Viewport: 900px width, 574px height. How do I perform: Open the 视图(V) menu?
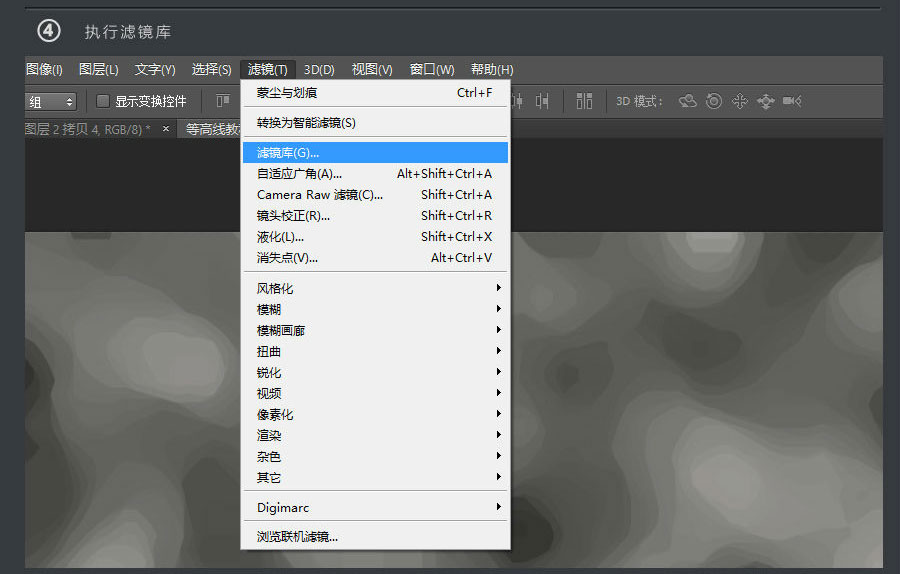(x=372, y=69)
